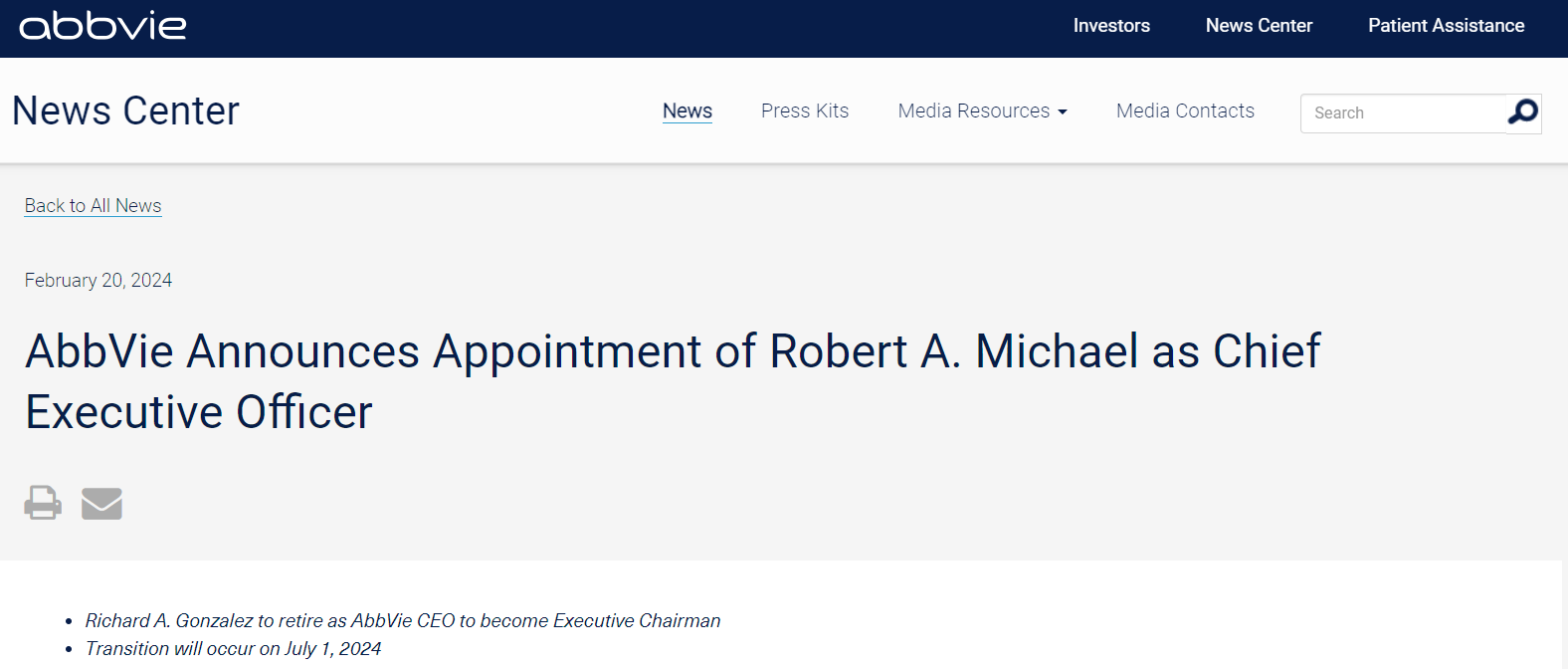Navigate to Media Contacts
Viewport: 1568px width, 669px height.
coord(1185,111)
